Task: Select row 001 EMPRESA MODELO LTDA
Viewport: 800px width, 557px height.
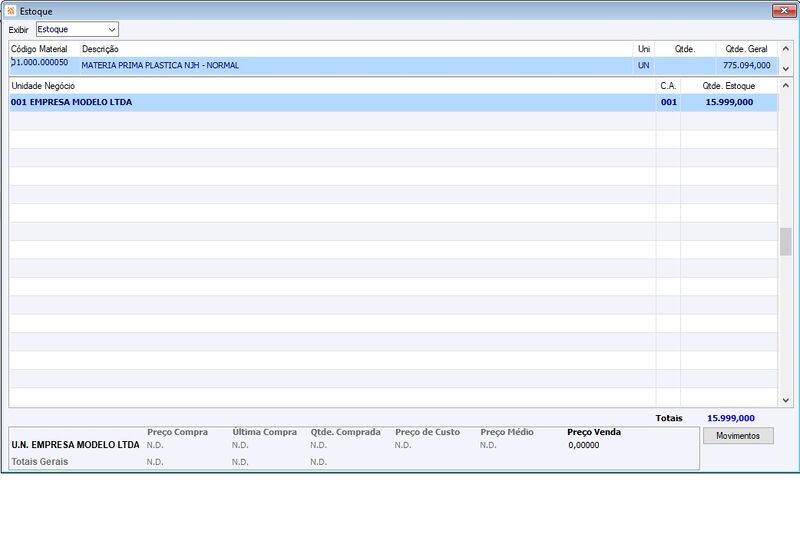Action: 393,102
